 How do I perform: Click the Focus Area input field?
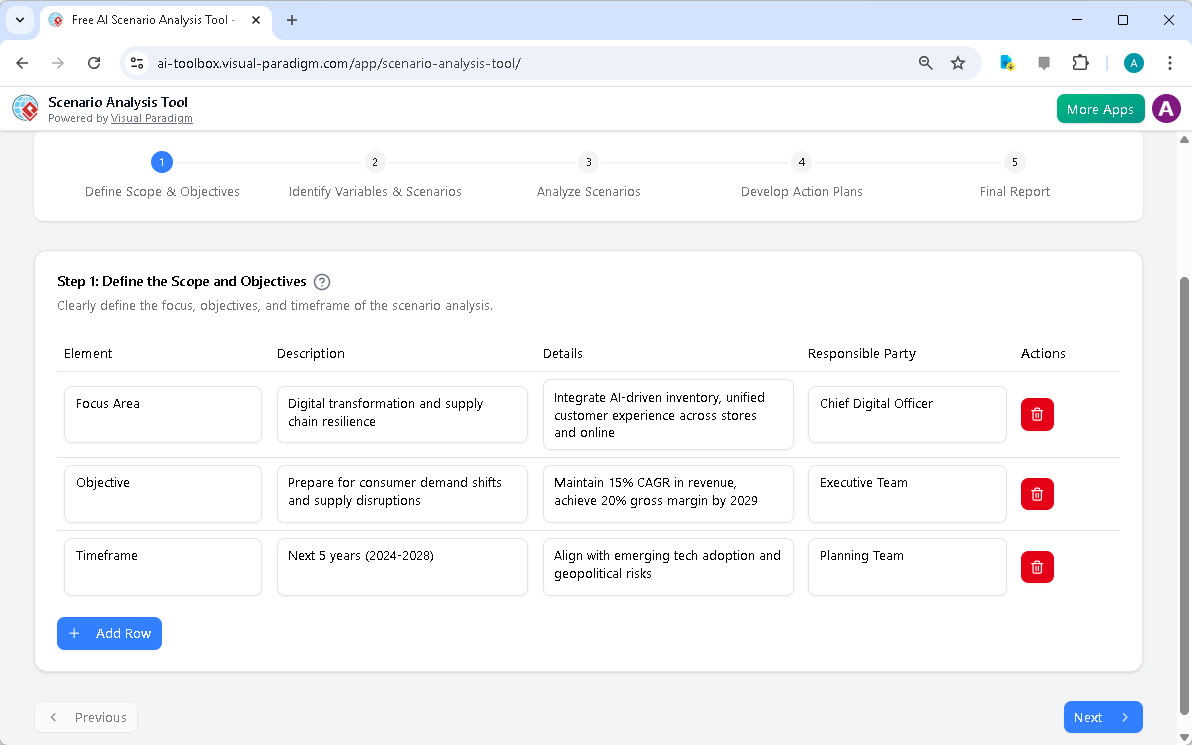click(162, 414)
